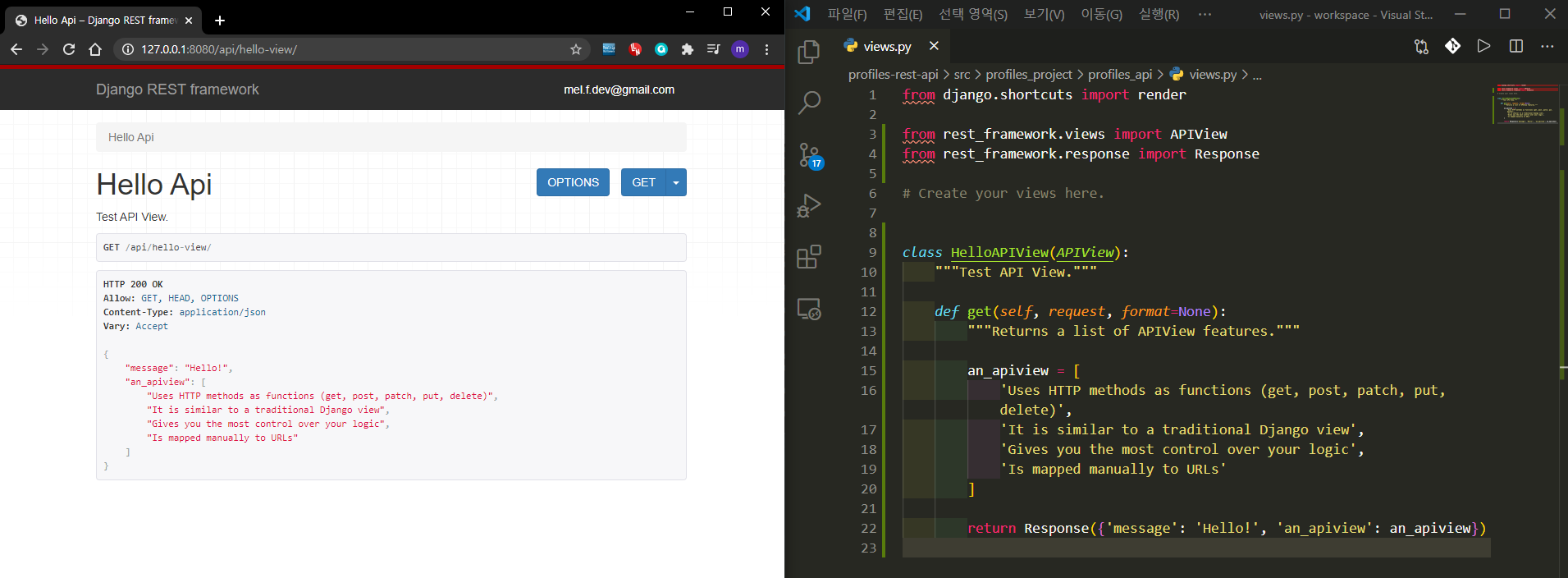This screenshot has width=1568, height=578.
Task: Click 'return' on line 22
Action: 991,528
